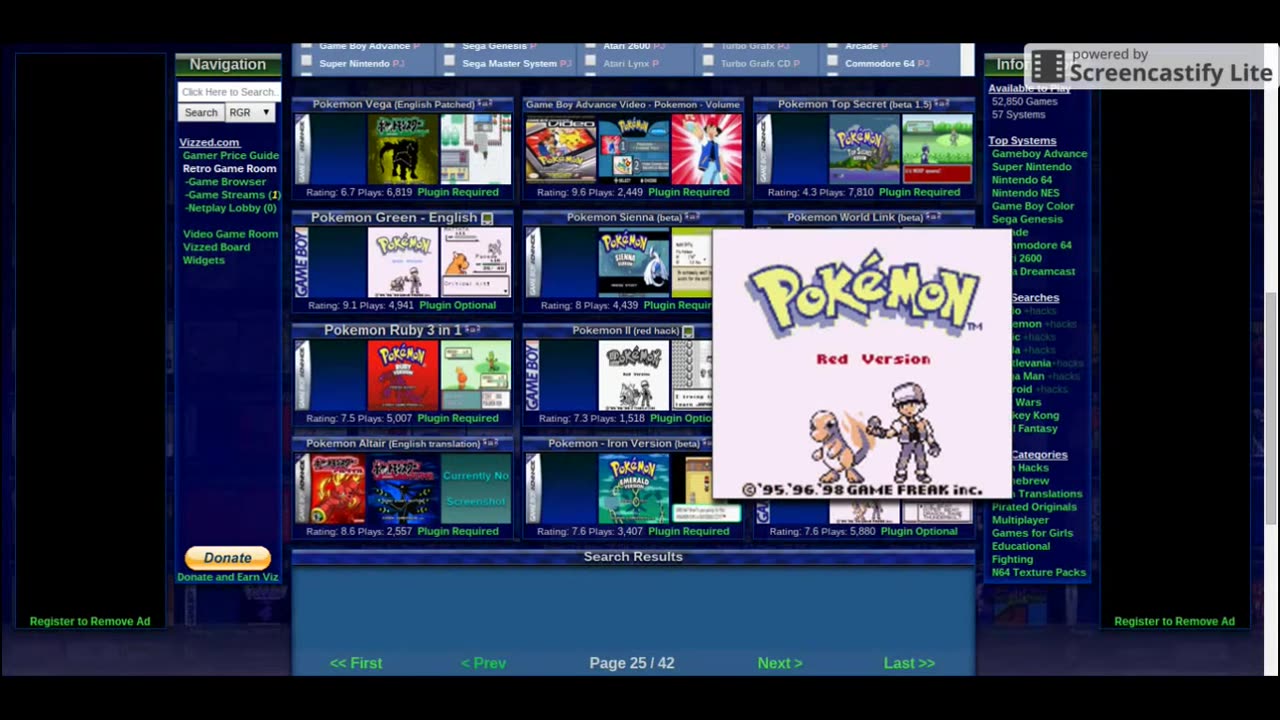Viewport: 1280px width, 720px height.
Task: Open the Pokemon Ruby 3 in 1 title
Action: [x=393, y=330]
